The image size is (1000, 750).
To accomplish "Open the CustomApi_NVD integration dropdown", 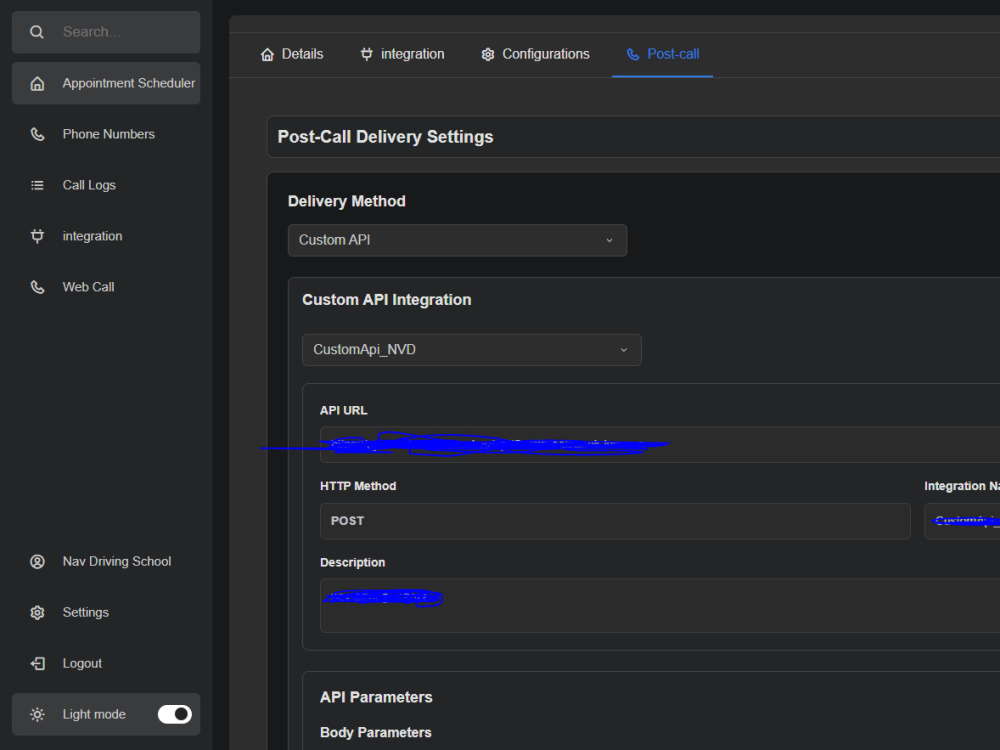I will tap(472, 350).
